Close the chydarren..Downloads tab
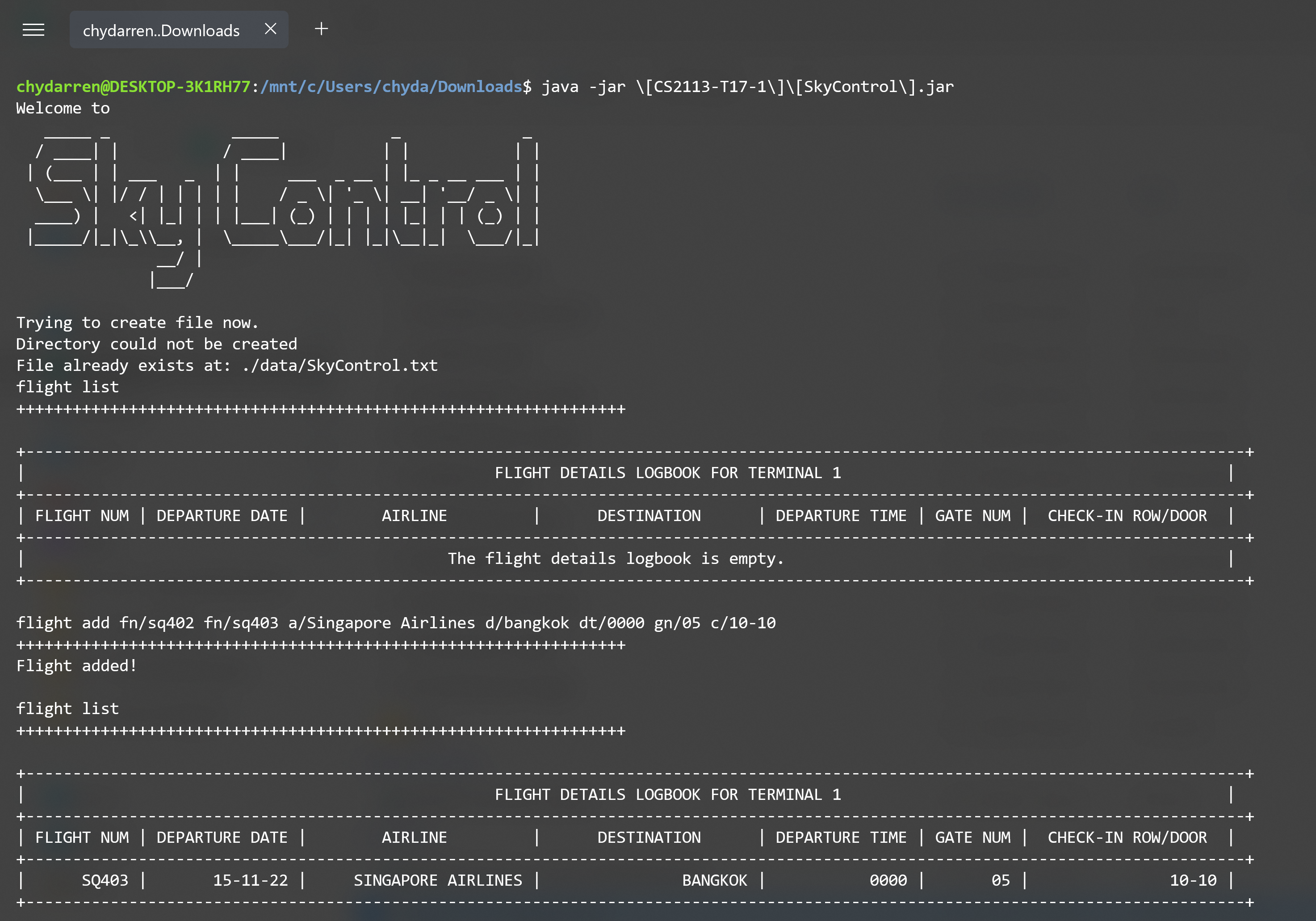Screen dimensions: 1316x921 click(x=271, y=29)
